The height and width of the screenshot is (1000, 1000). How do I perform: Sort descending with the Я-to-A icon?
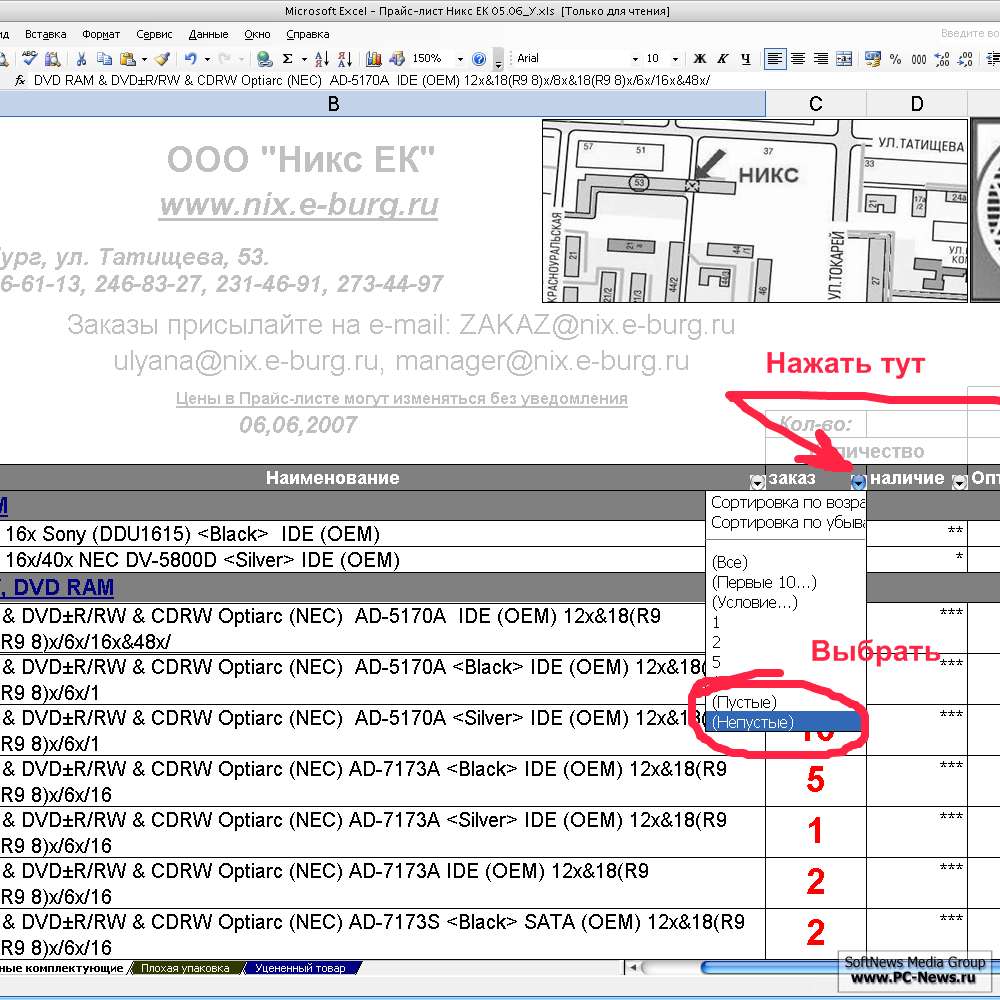pyautogui.click(x=345, y=59)
